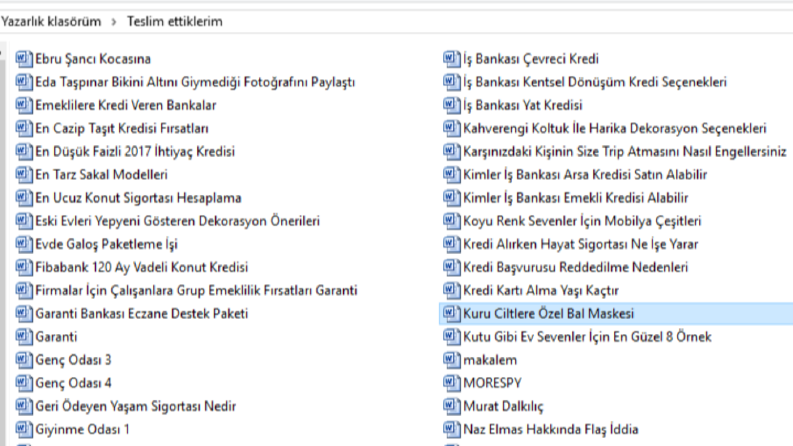793x446 pixels.
Task: Click the Word icon of Genç Odası 4
Action: pyautogui.click(x=24, y=383)
